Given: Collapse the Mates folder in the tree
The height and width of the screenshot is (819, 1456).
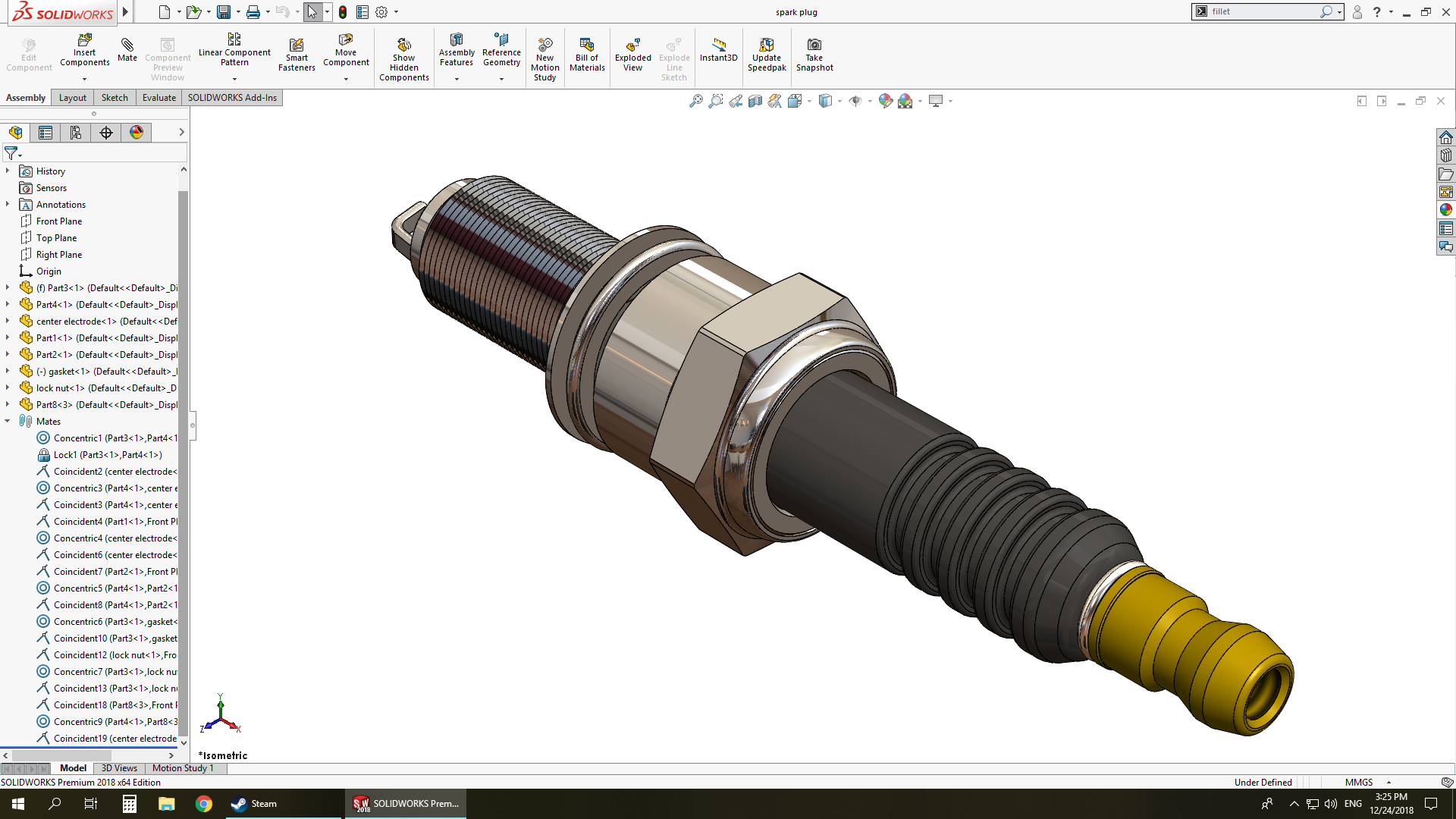Looking at the screenshot, I should (8, 421).
